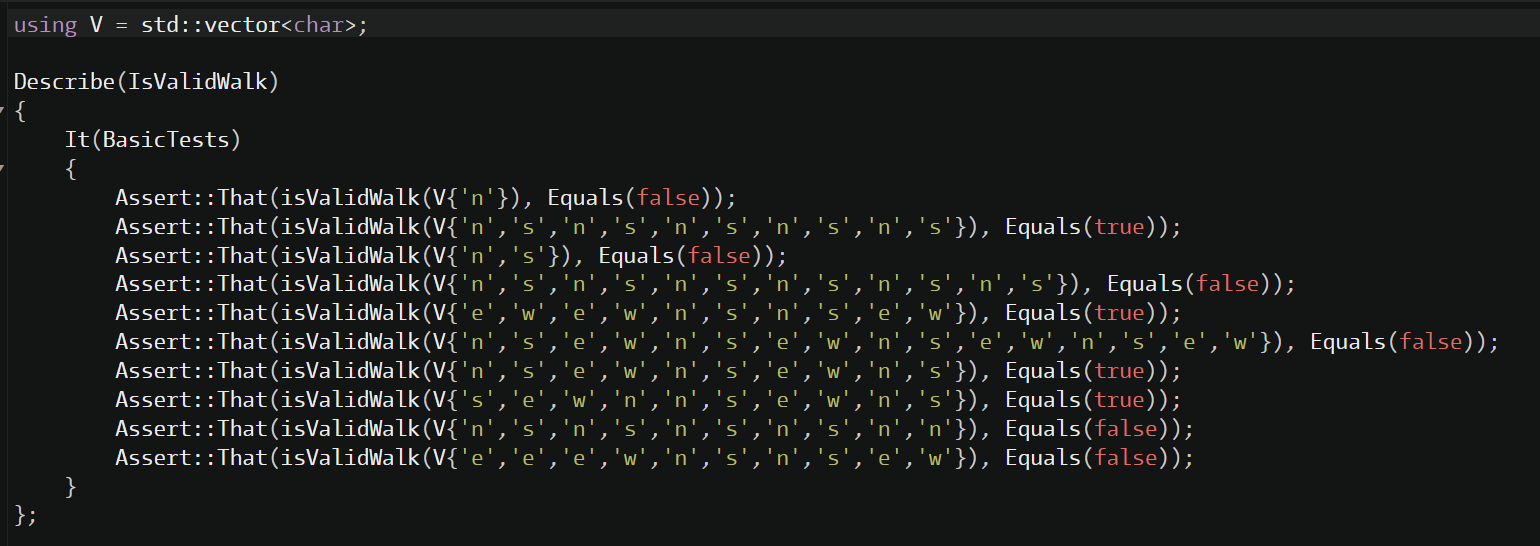1540x546 pixels.
Task: Click 'IsValidWalk' inside the Describe parentheses
Action: pos(198,82)
